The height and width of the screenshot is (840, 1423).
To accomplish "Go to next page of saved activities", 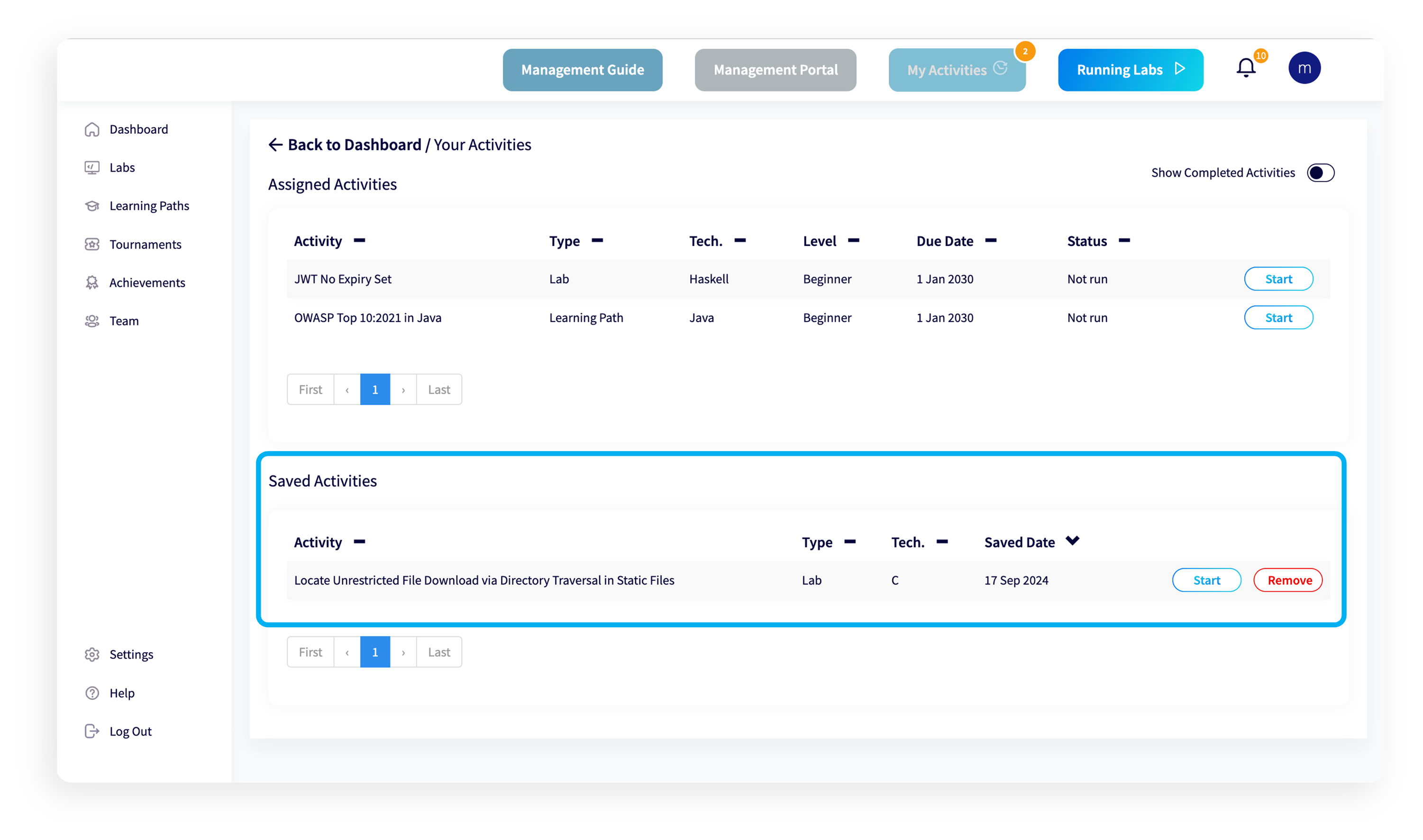I will click(x=403, y=652).
